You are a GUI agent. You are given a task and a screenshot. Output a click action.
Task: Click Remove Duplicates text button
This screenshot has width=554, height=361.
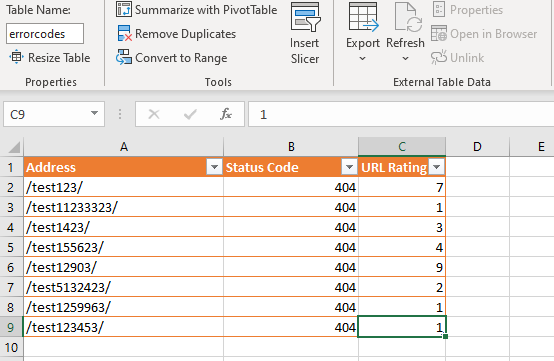point(185,34)
